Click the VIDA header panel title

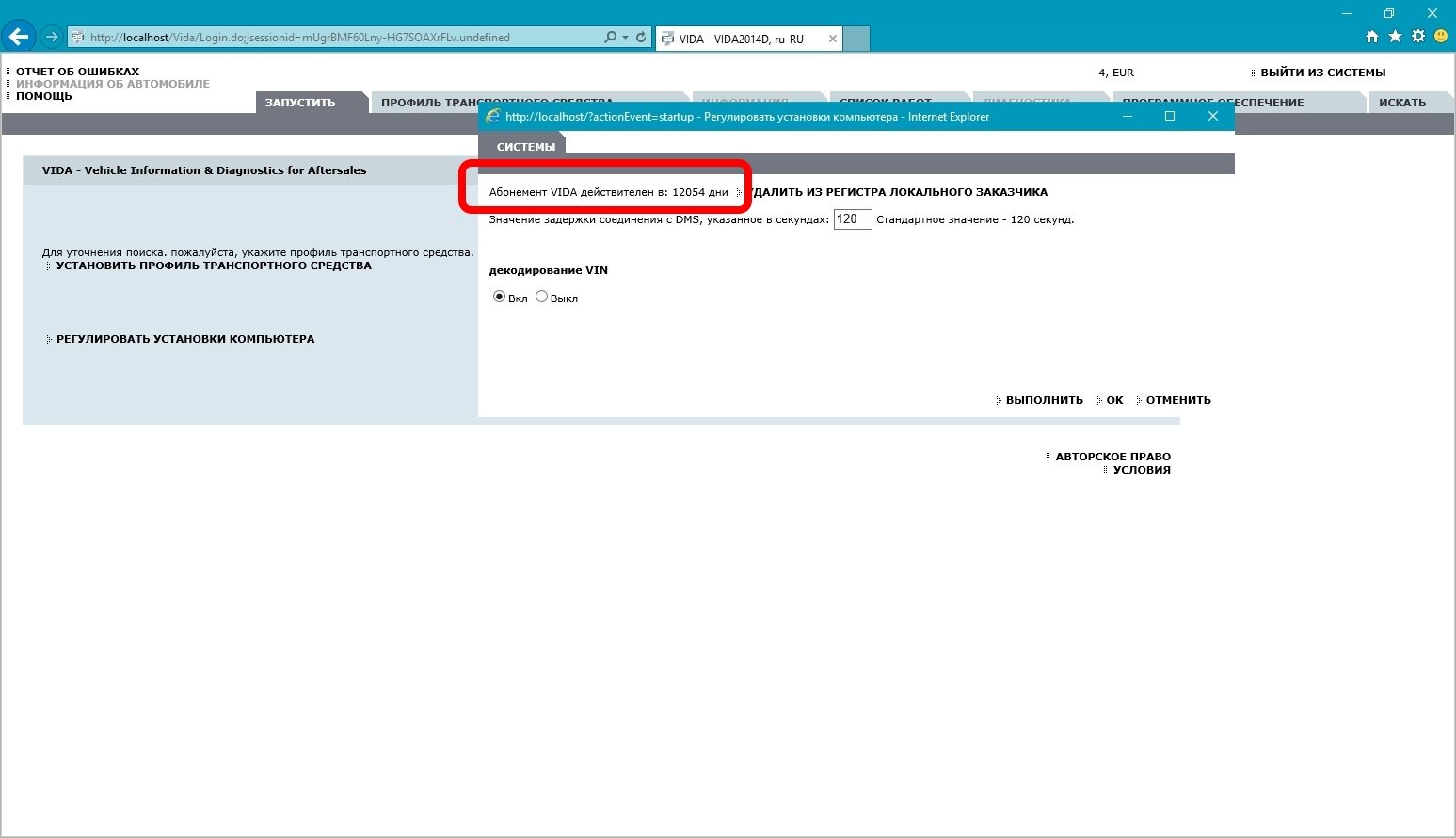tap(204, 170)
